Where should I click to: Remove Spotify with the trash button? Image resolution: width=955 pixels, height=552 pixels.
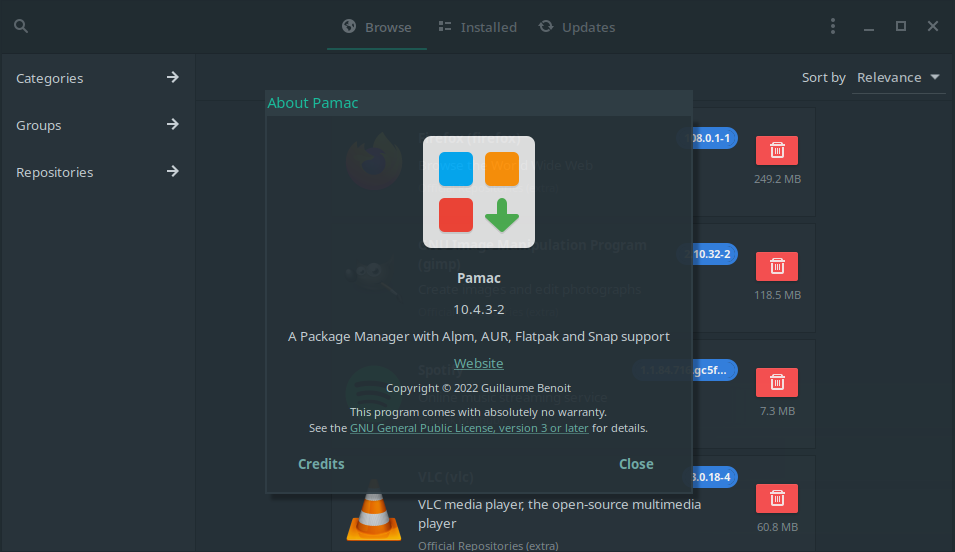pyautogui.click(x=777, y=383)
